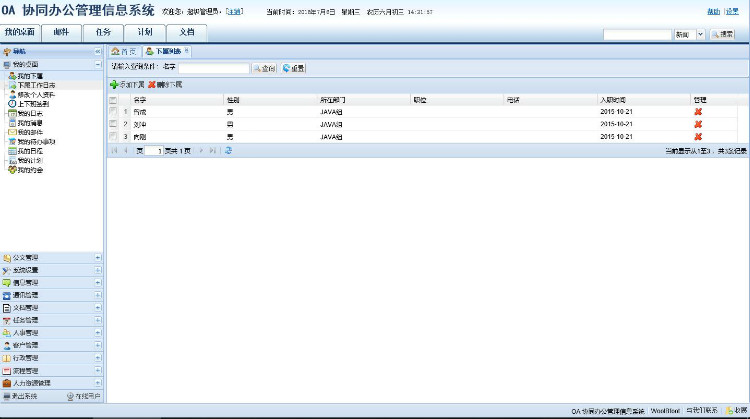The height and width of the screenshot is (419, 750).
Task: Switch to the 首页 tab
Action: point(124,51)
